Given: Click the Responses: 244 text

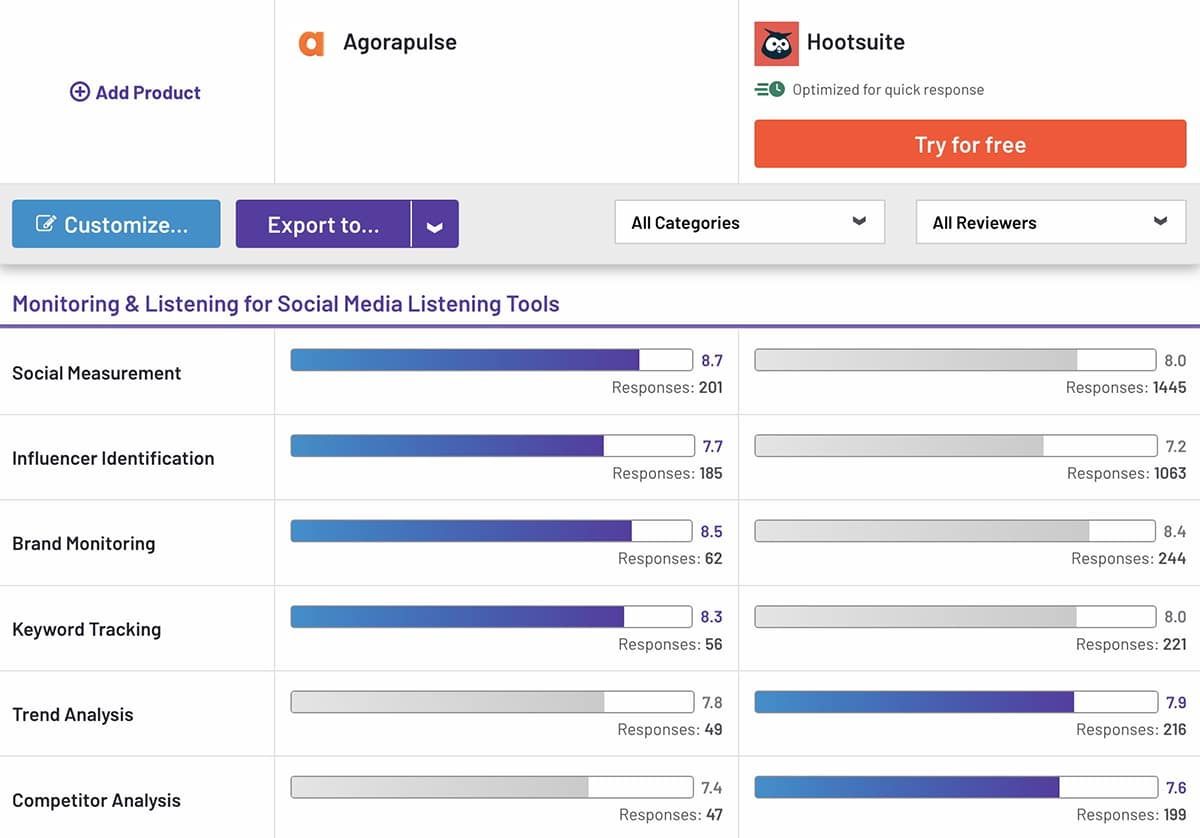Looking at the screenshot, I should 1129,558.
